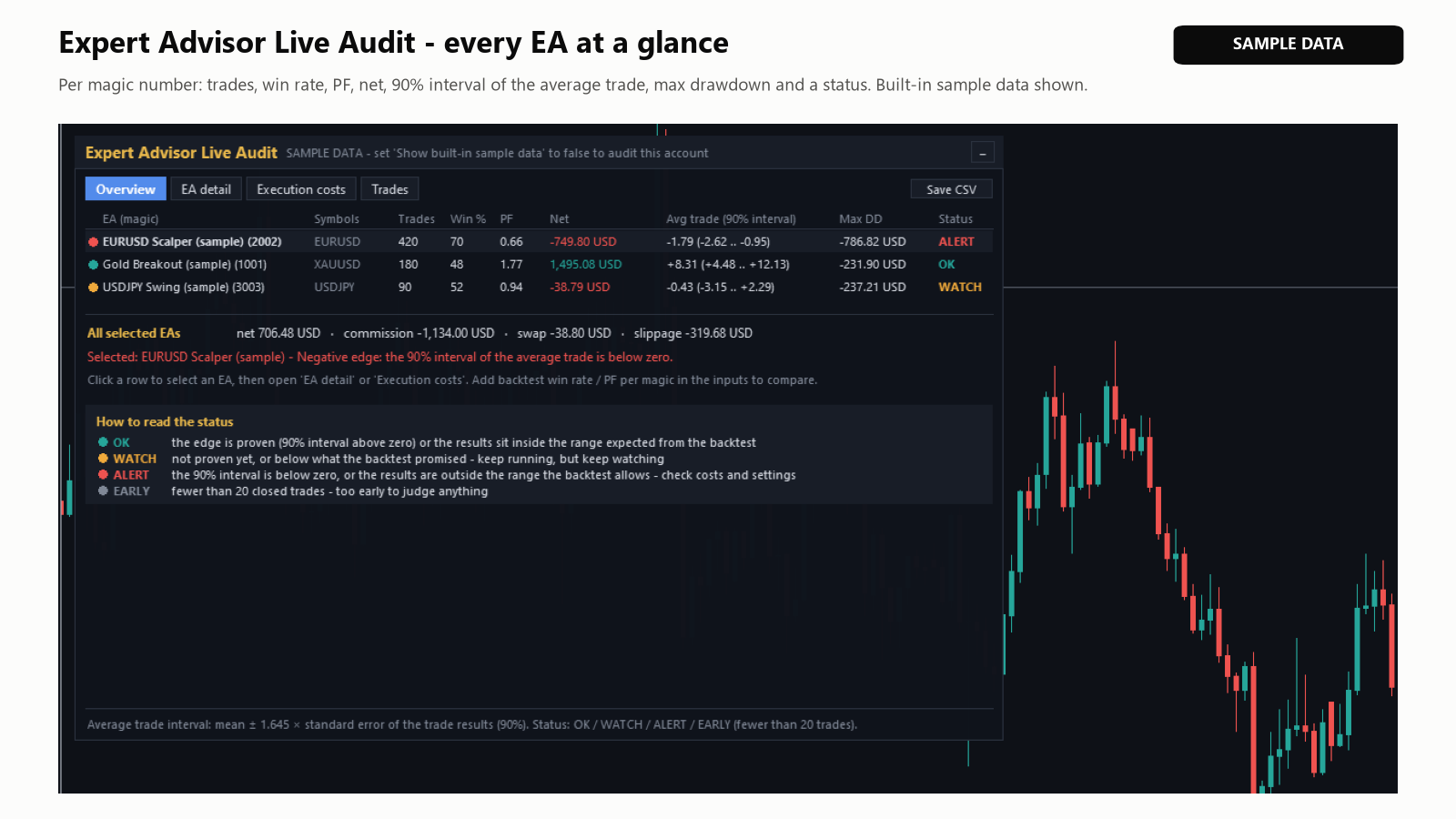Click the +8.31 (+4.48 .. +12.13) interval
Viewport: 1456px width, 819px height.
coord(728,264)
